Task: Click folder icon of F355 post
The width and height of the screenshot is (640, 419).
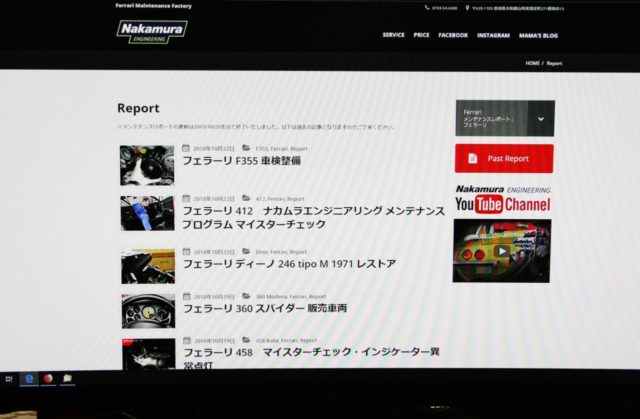Action: point(246,148)
